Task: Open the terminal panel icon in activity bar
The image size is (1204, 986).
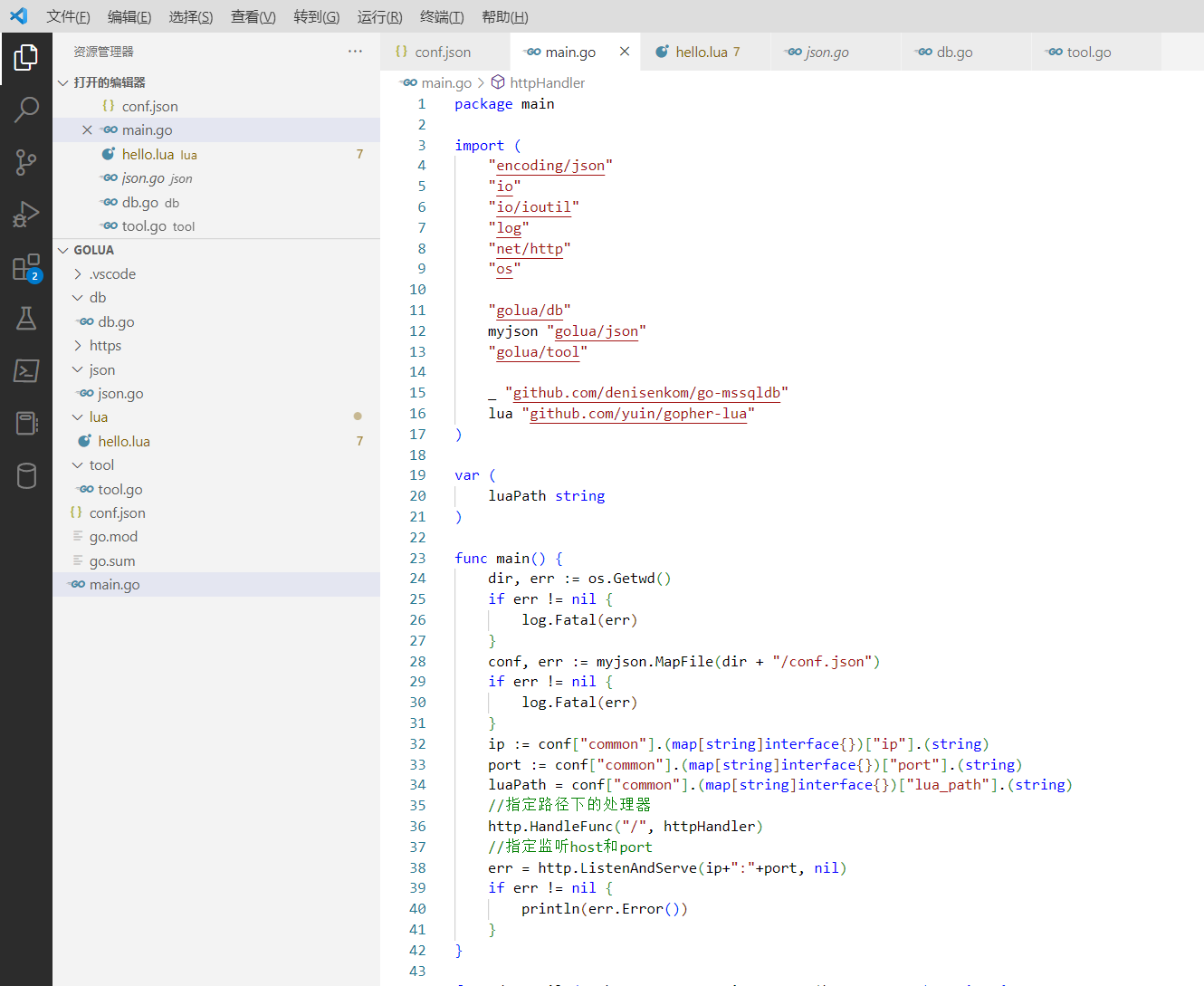Action: tap(26, 371)
